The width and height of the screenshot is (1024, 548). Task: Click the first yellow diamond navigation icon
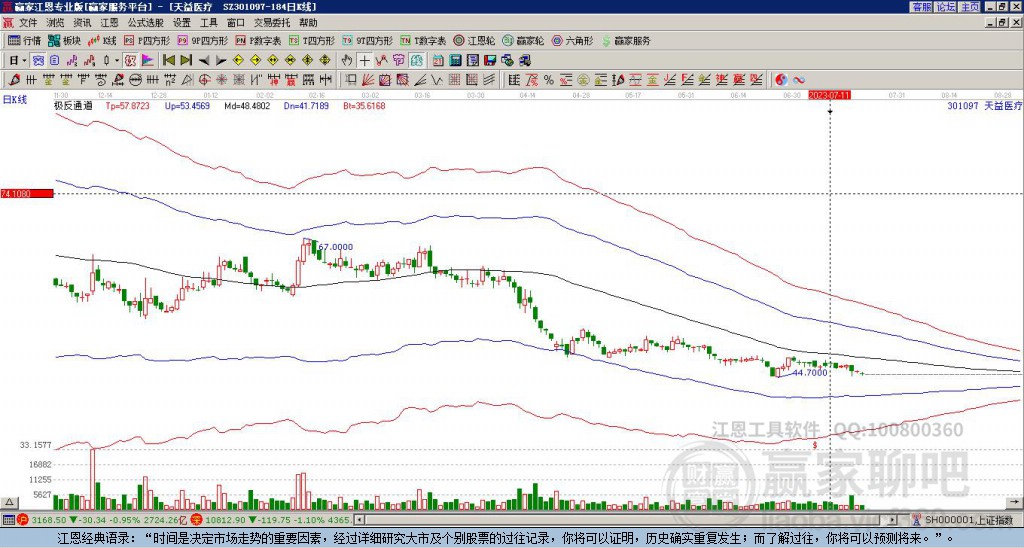(238, 60)
